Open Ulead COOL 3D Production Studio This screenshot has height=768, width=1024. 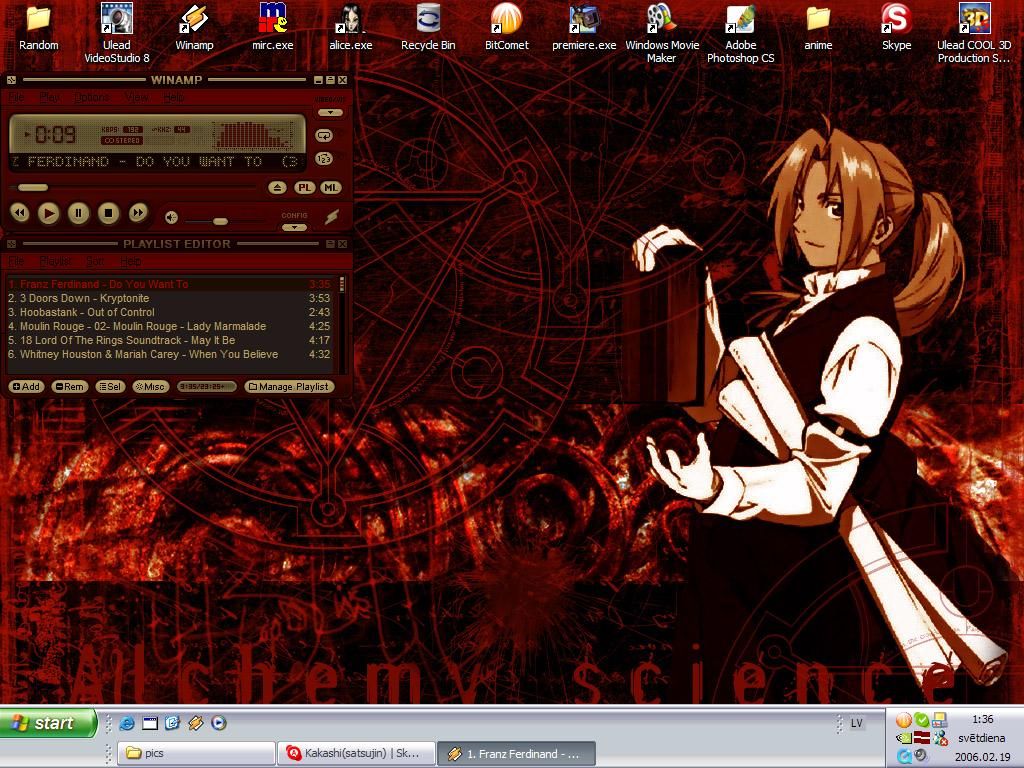974,34
